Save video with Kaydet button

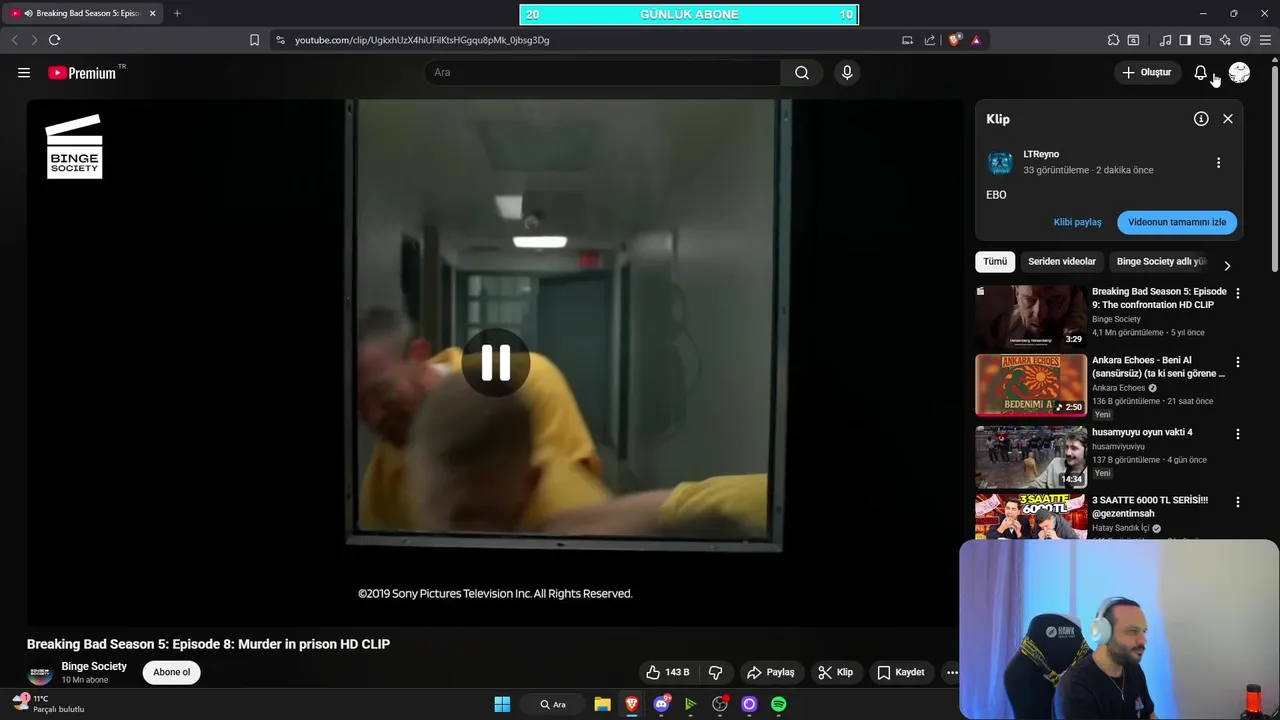pyautogui.click(x=901, y=672)
